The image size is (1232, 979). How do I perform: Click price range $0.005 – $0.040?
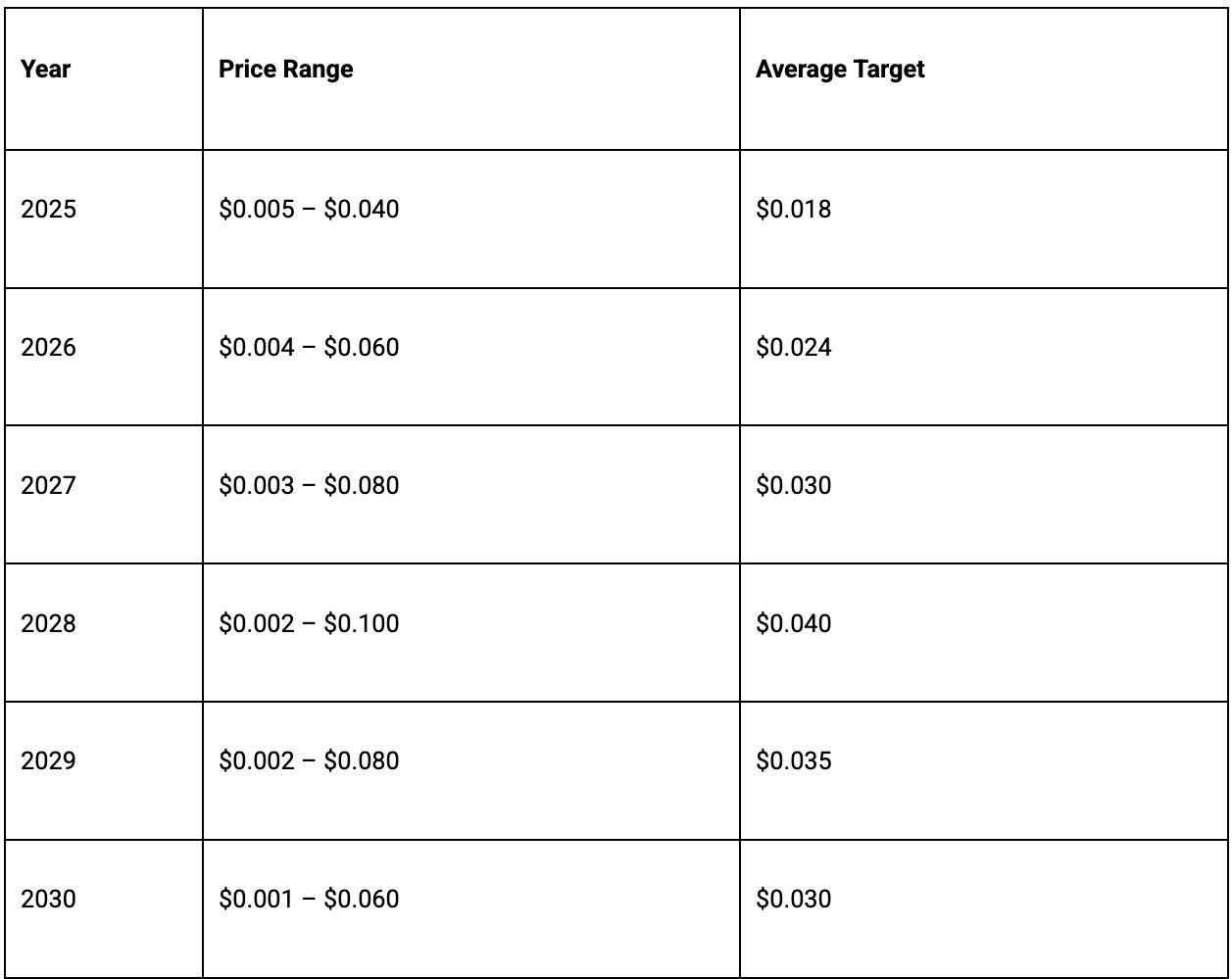pyautogui.click(x=309, y=209)
